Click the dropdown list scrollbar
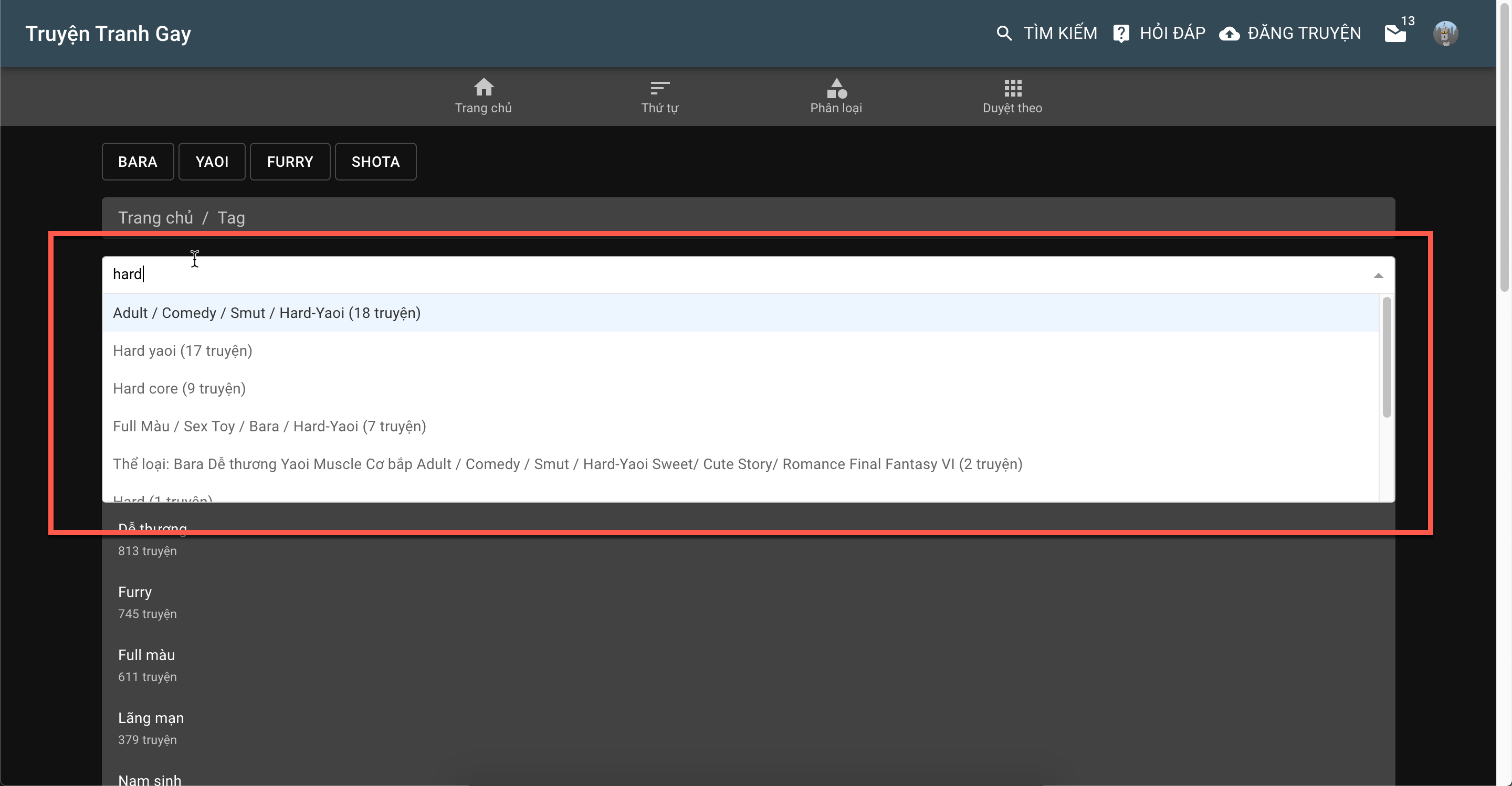The height and width of the screenshot is (786, 1512). point(1387,358)
